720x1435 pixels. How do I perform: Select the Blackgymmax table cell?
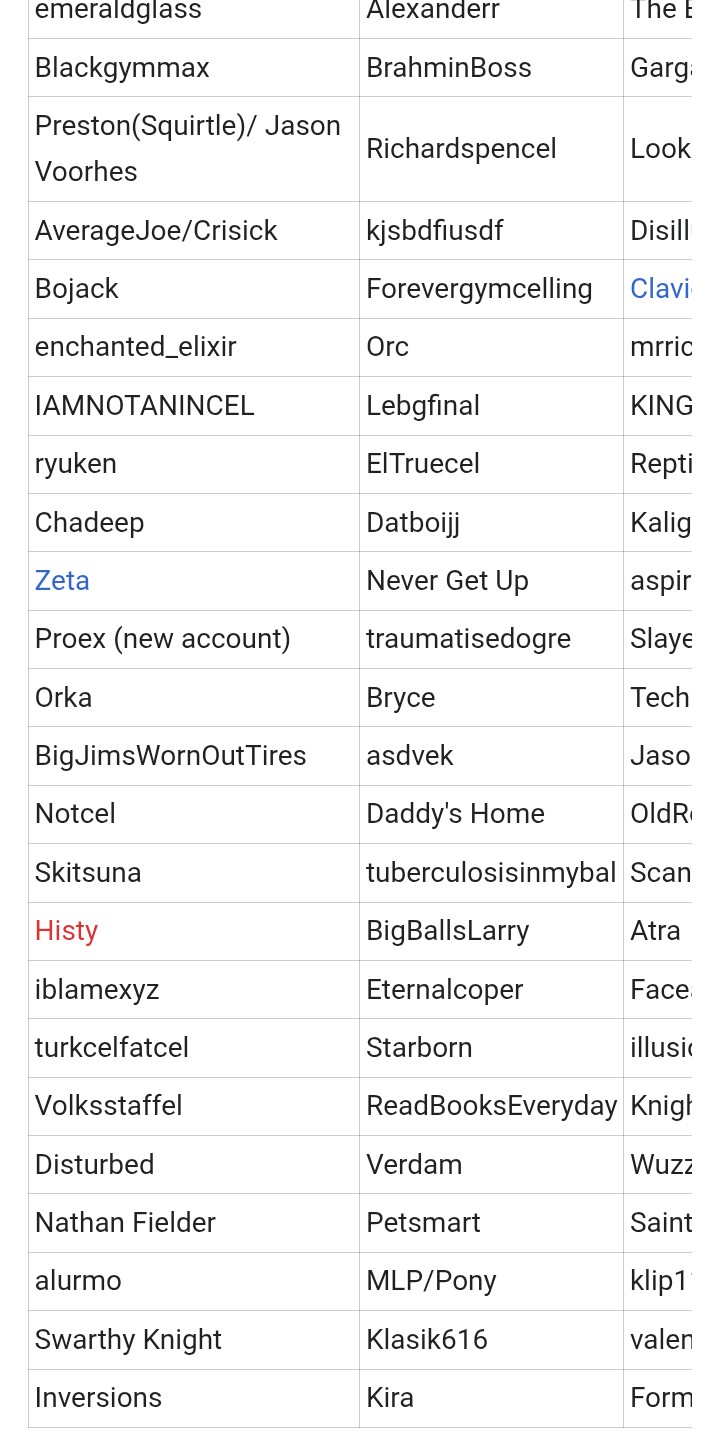(x=194, y=68)
